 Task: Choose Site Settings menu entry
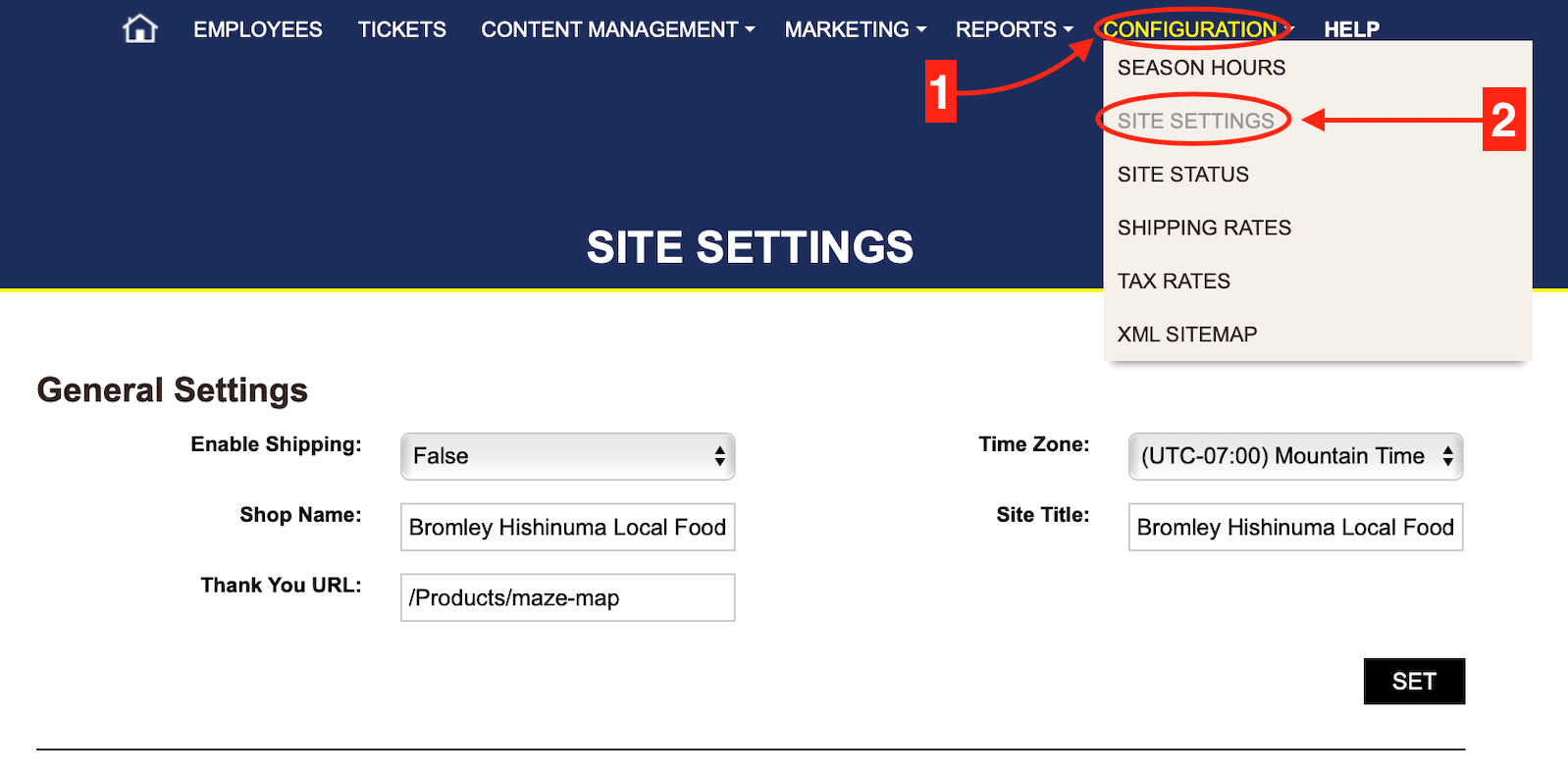click(1195, 121)
